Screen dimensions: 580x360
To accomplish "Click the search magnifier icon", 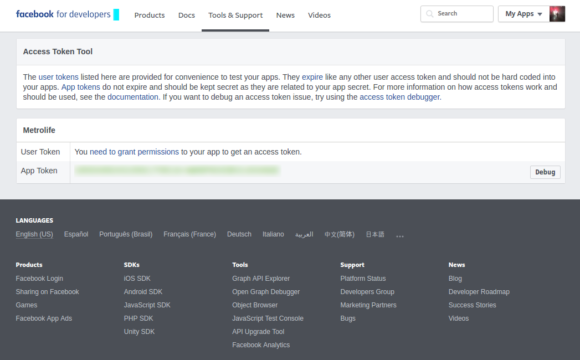I will pyautogui.click(x=429, y=14).
